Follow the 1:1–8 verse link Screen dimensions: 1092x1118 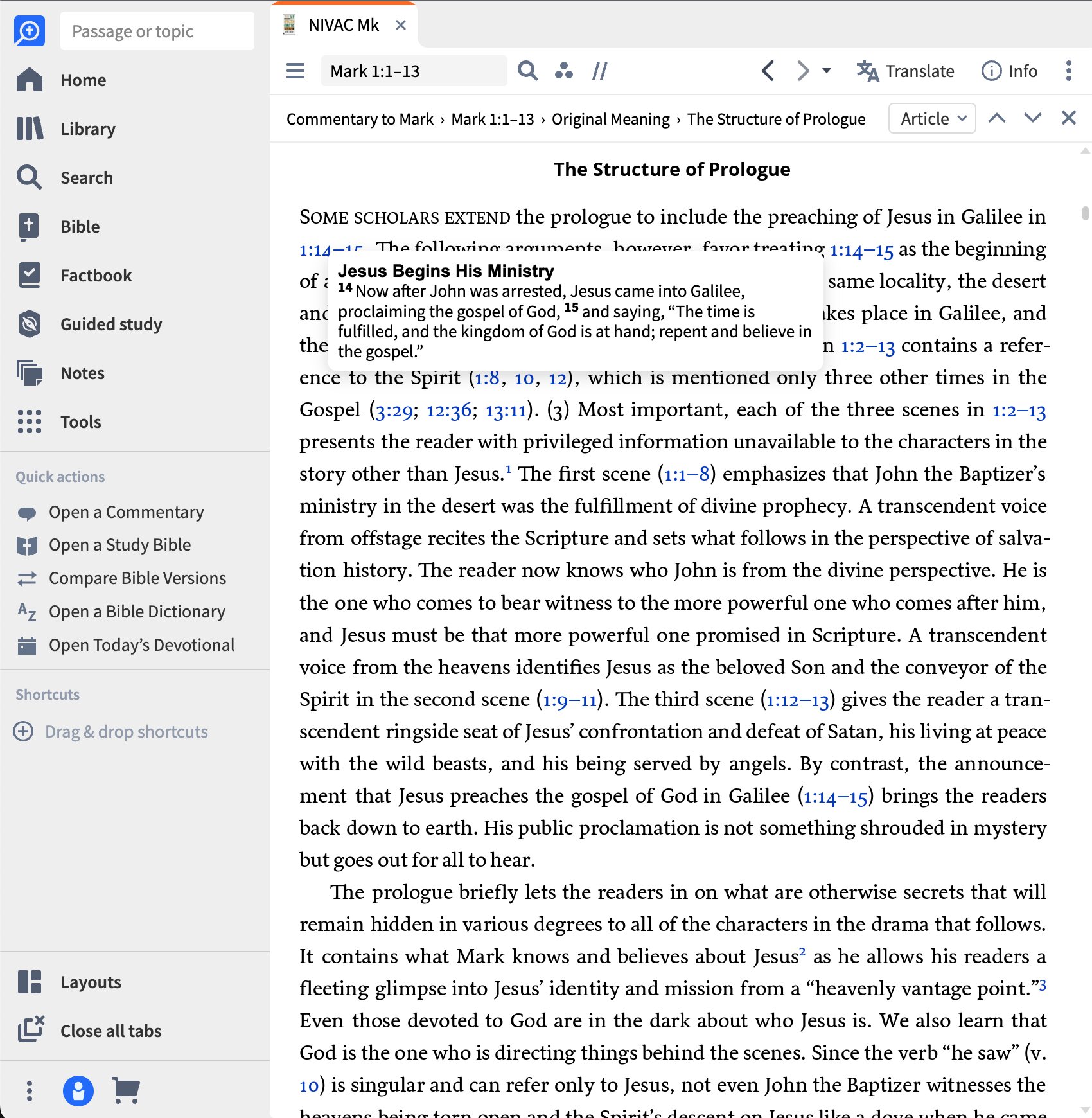[x=687, y=474]
